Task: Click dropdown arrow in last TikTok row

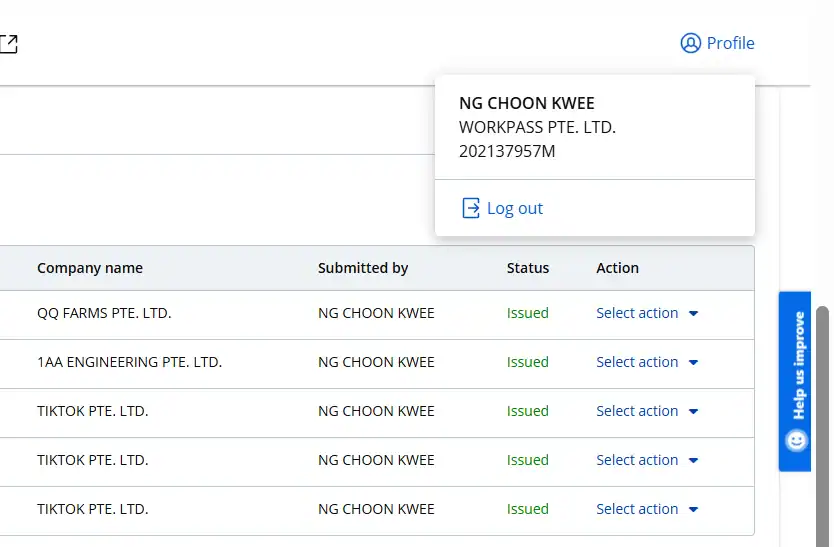Action: click(x=694, y=510)
